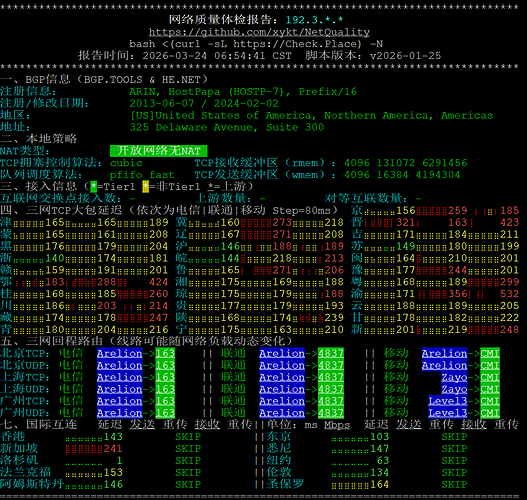527x500 pixels.
Task: Click the Mbps unit label
Action: pyautogui.click(x=337, y=425)
